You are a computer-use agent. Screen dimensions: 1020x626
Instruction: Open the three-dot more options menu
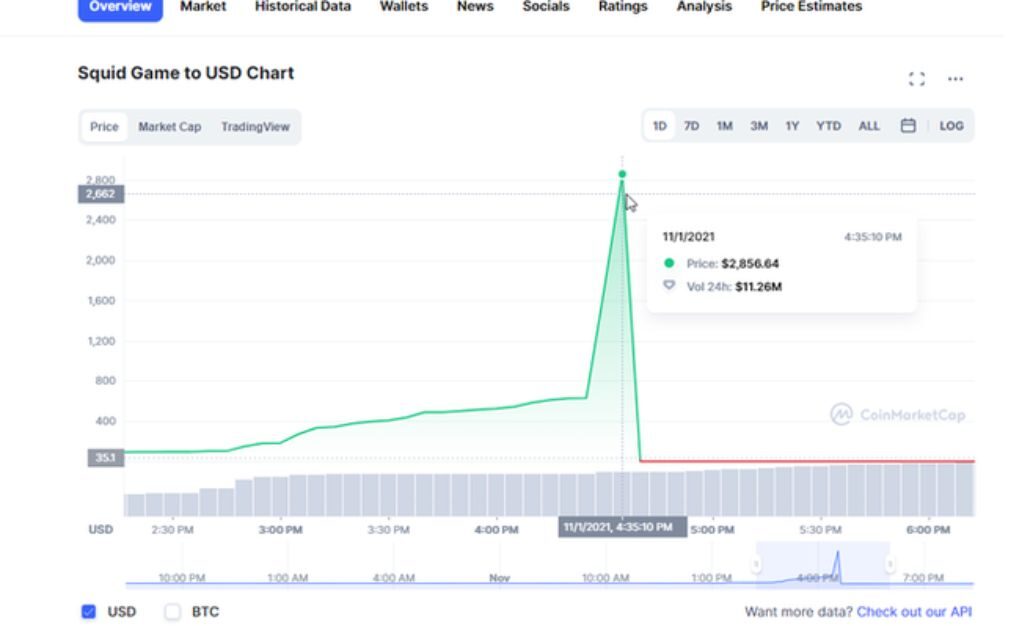point(955,79)
